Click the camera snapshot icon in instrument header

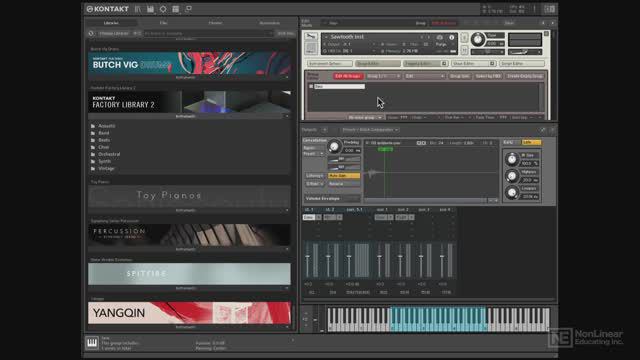pos(440,38)
